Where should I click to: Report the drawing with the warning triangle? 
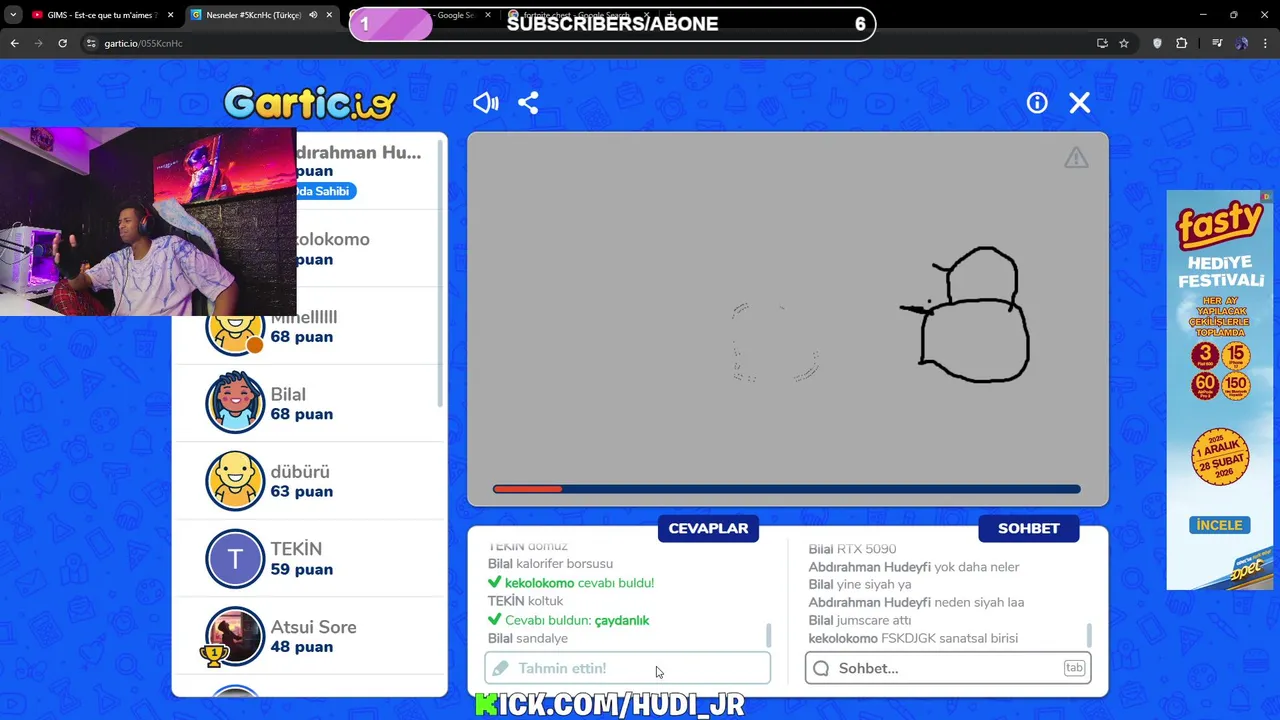[1076, 158]
